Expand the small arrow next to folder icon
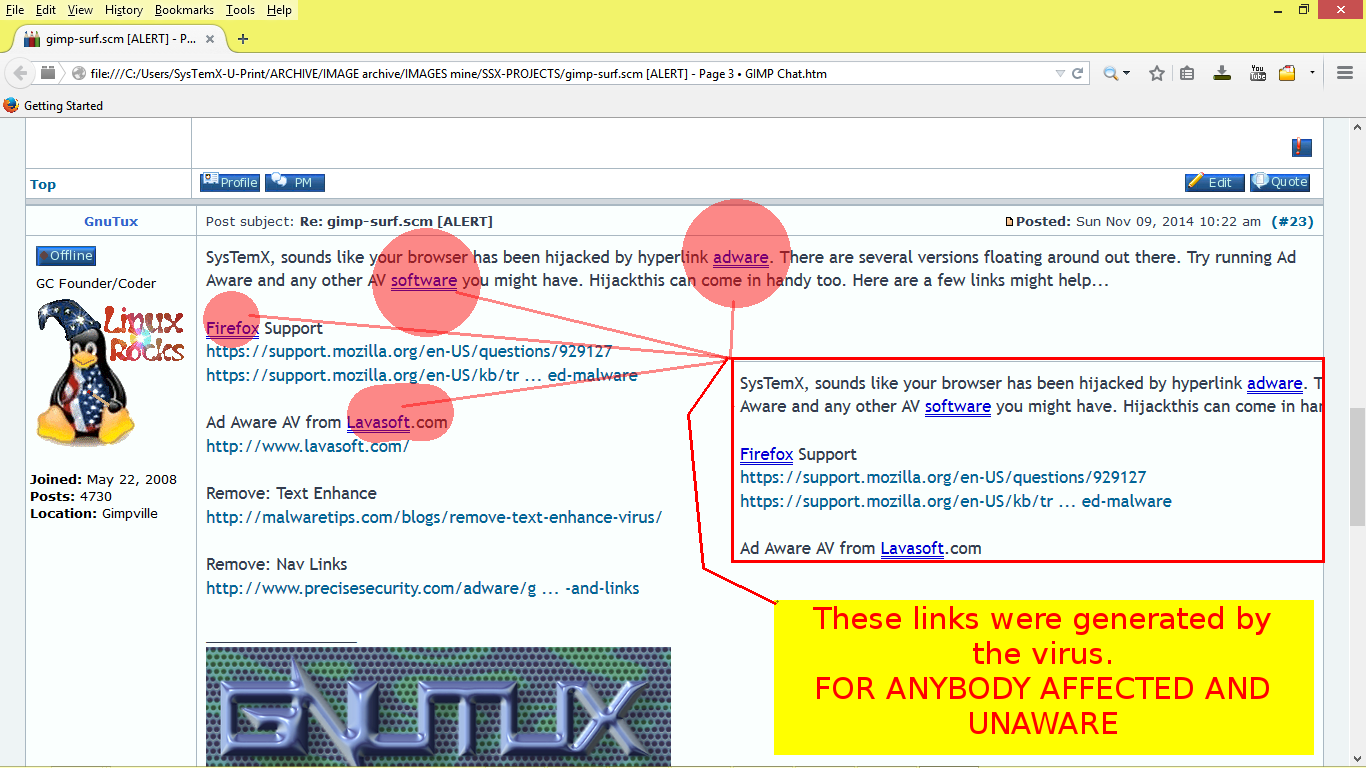Image resolution: width=1366 pixels, height=768 pixels. coord(1312,73)
